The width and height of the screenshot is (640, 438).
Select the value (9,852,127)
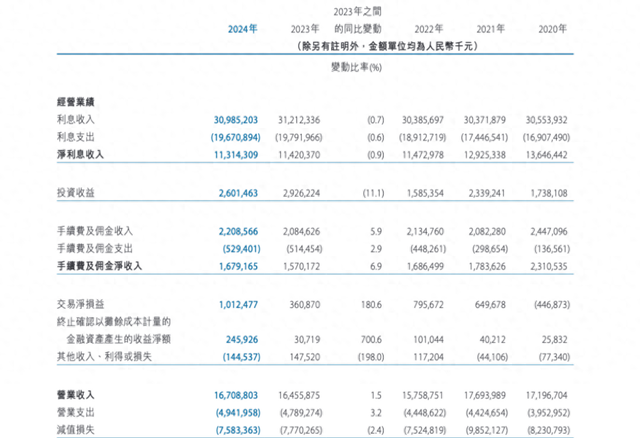487,430
